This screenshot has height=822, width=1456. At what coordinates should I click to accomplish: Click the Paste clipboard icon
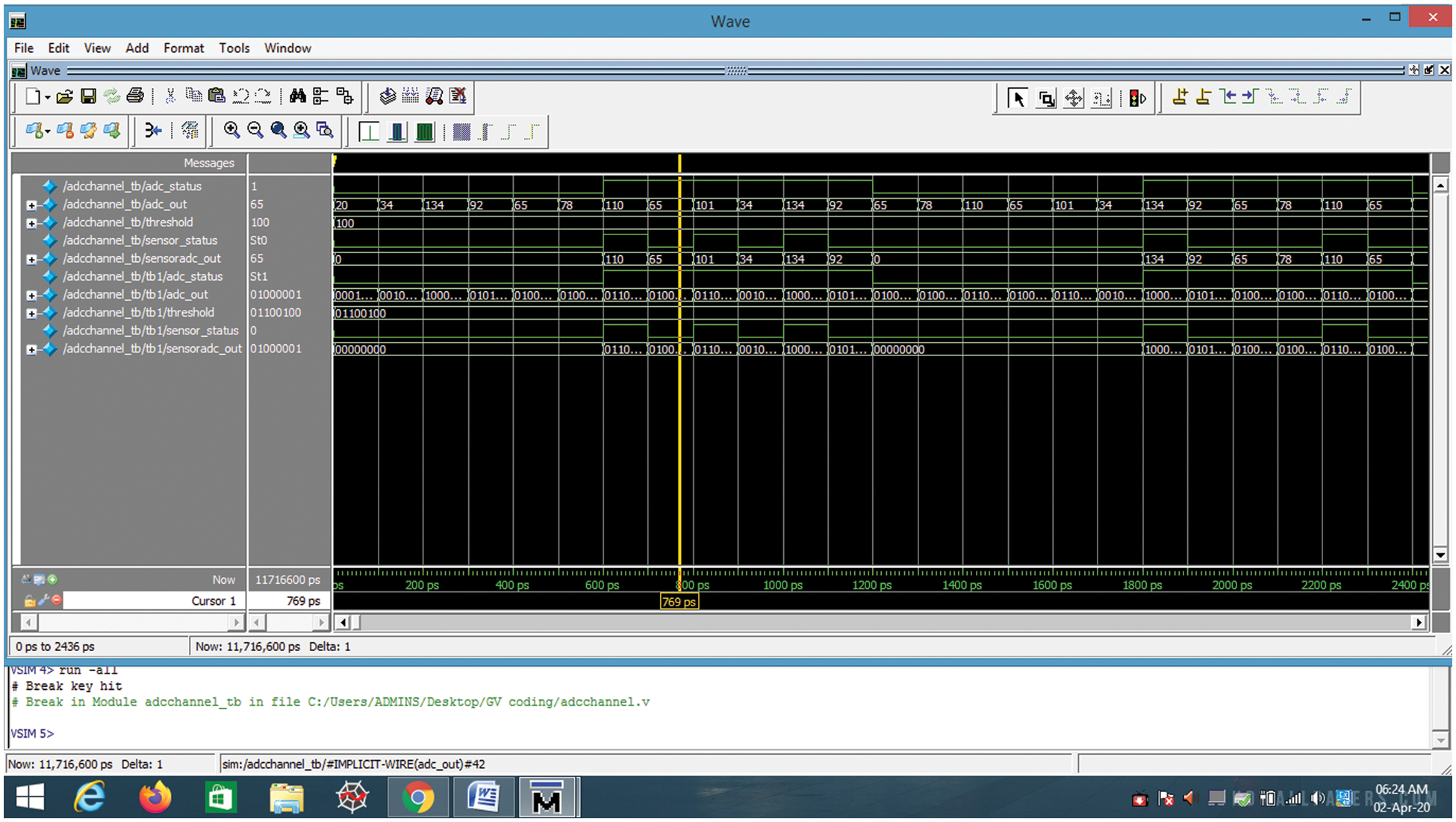click(217, 96)
